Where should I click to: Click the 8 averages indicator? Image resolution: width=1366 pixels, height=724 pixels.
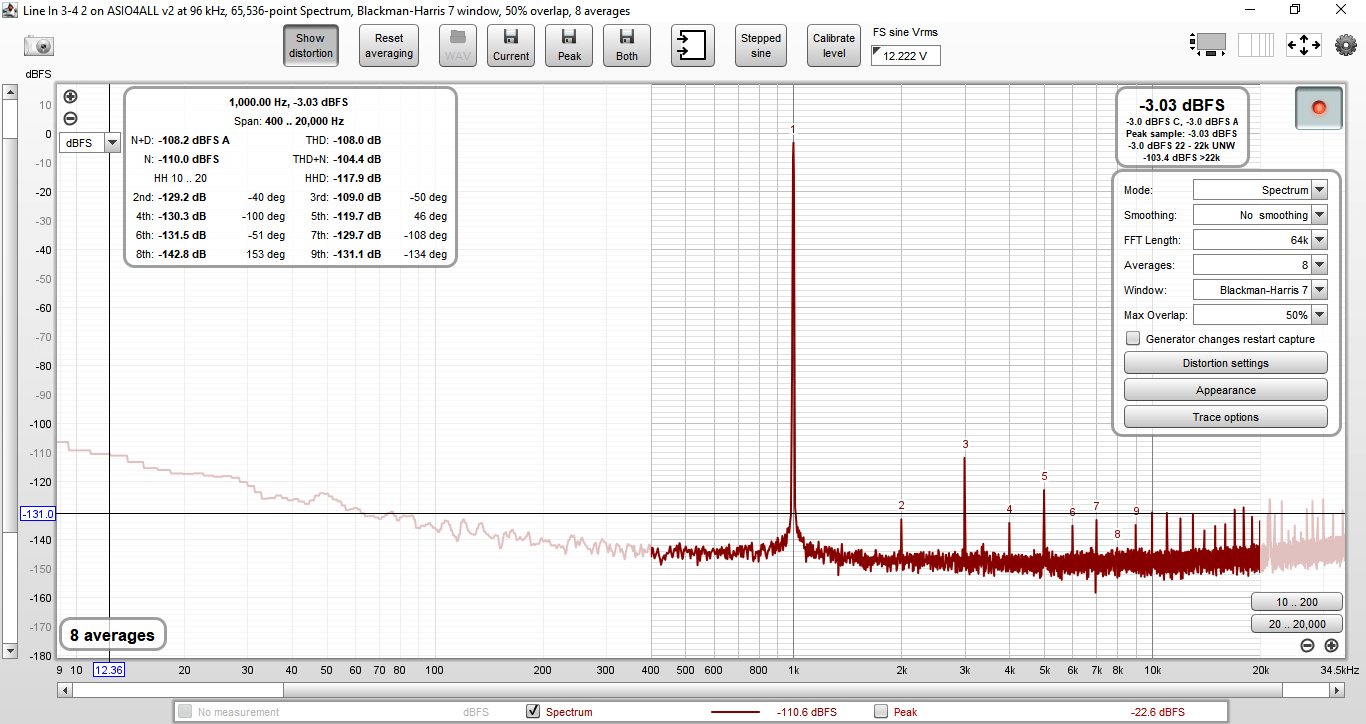(112, 635)
